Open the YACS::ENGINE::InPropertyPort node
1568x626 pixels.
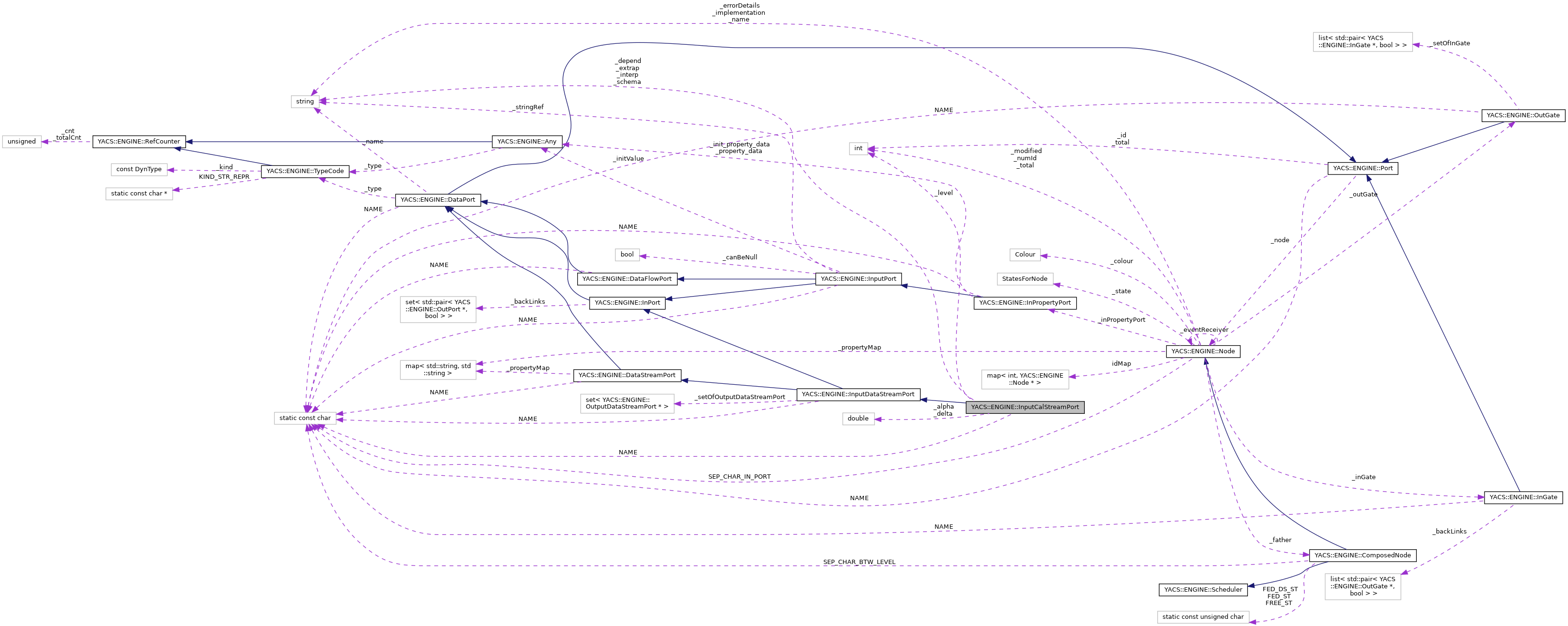[x=1025, y=302]
